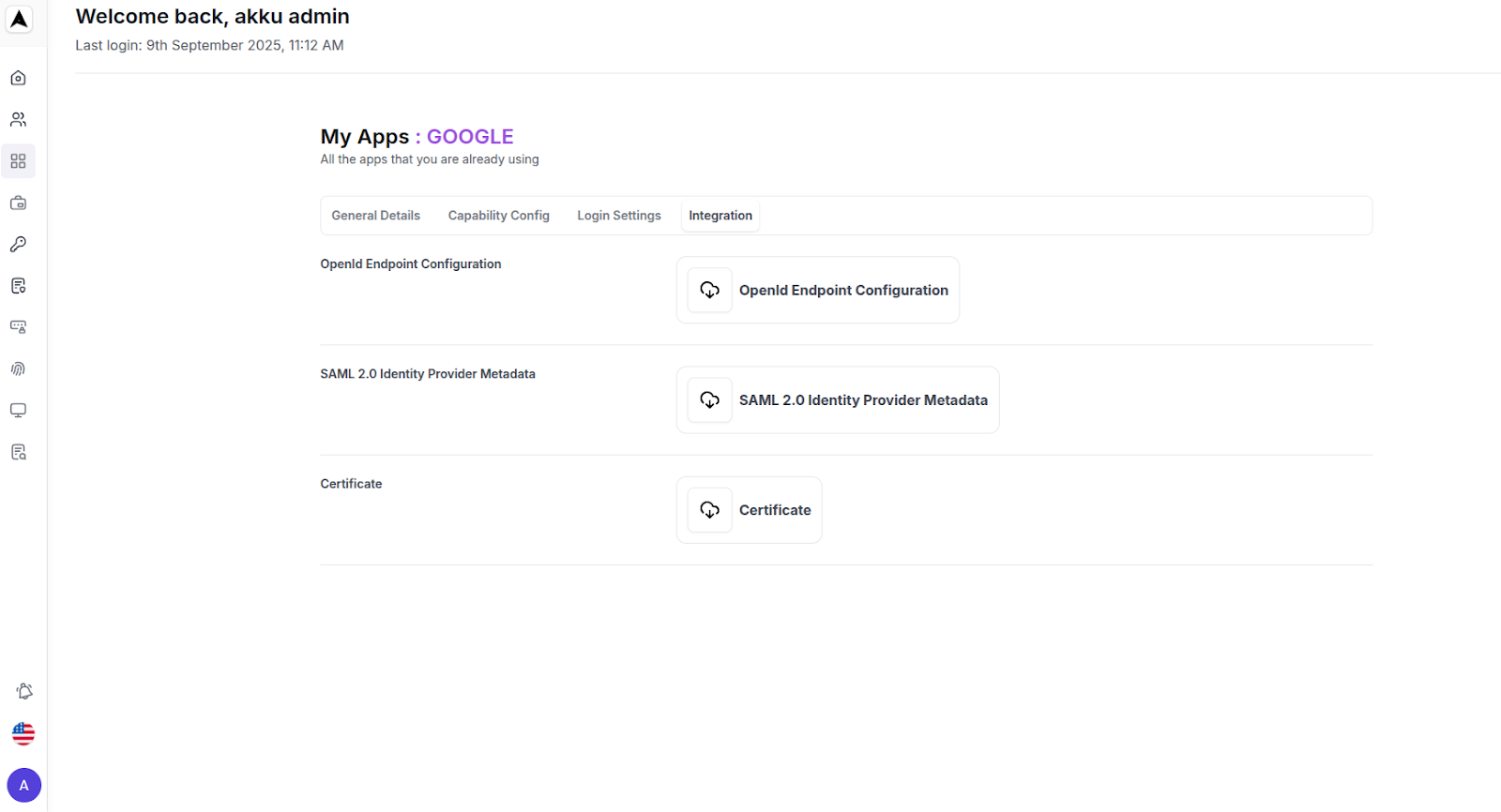Open the password lock sidebar icon
The image size is (1501, 812).
click(18, 327)
